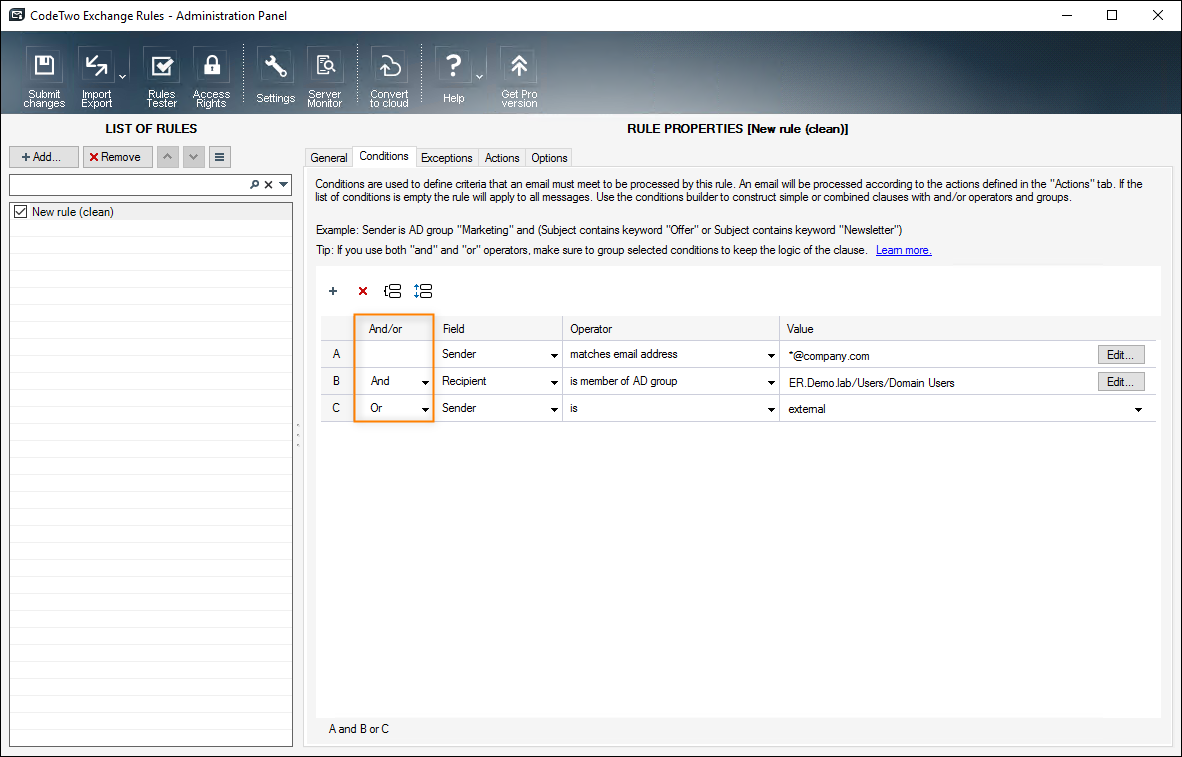
Task: Expand the search filter dropdown arrow
Action: 283,185
